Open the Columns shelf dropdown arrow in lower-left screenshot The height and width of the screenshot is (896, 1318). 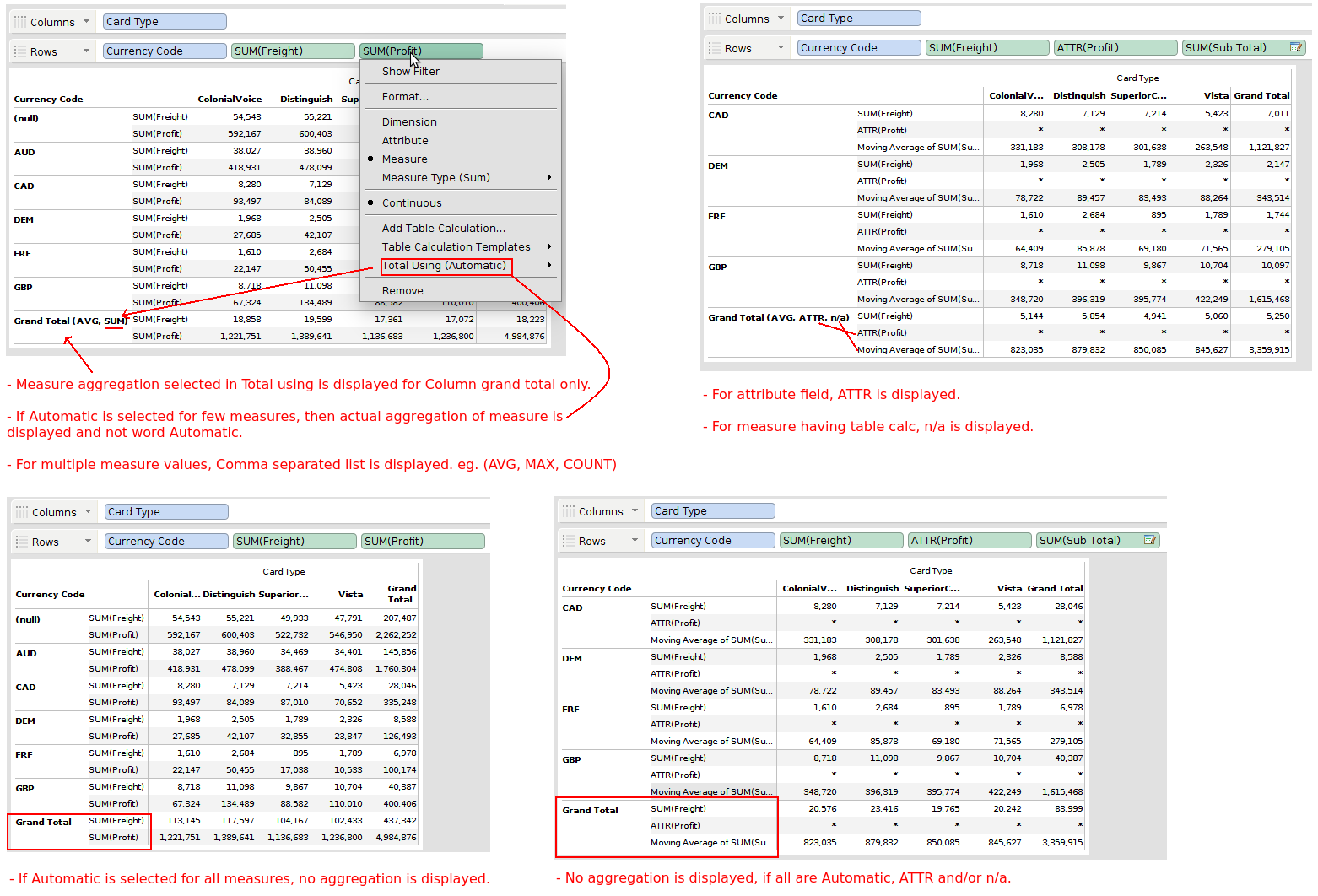pyautogui.click(x=88, y=512)
